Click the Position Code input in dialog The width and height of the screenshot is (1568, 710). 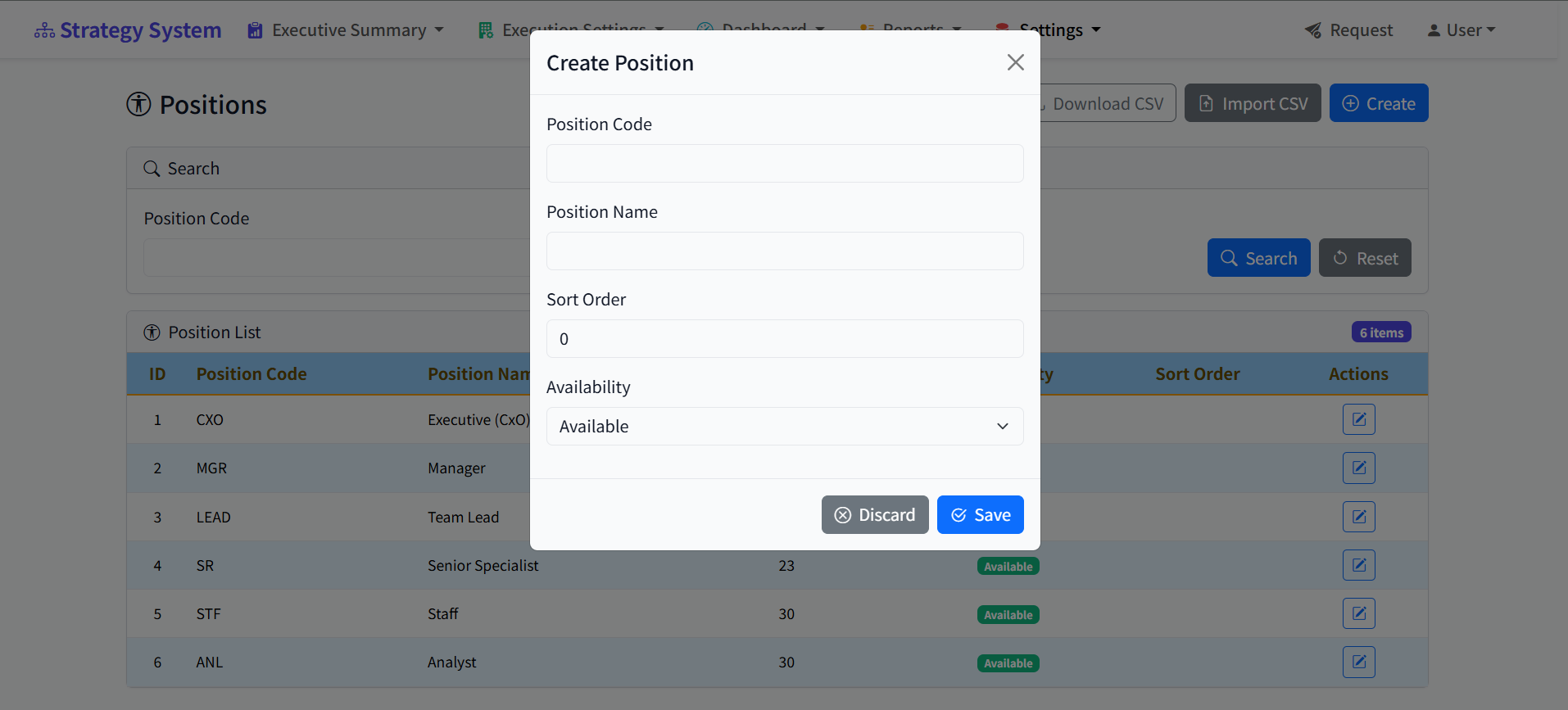(x=785, y=163)
